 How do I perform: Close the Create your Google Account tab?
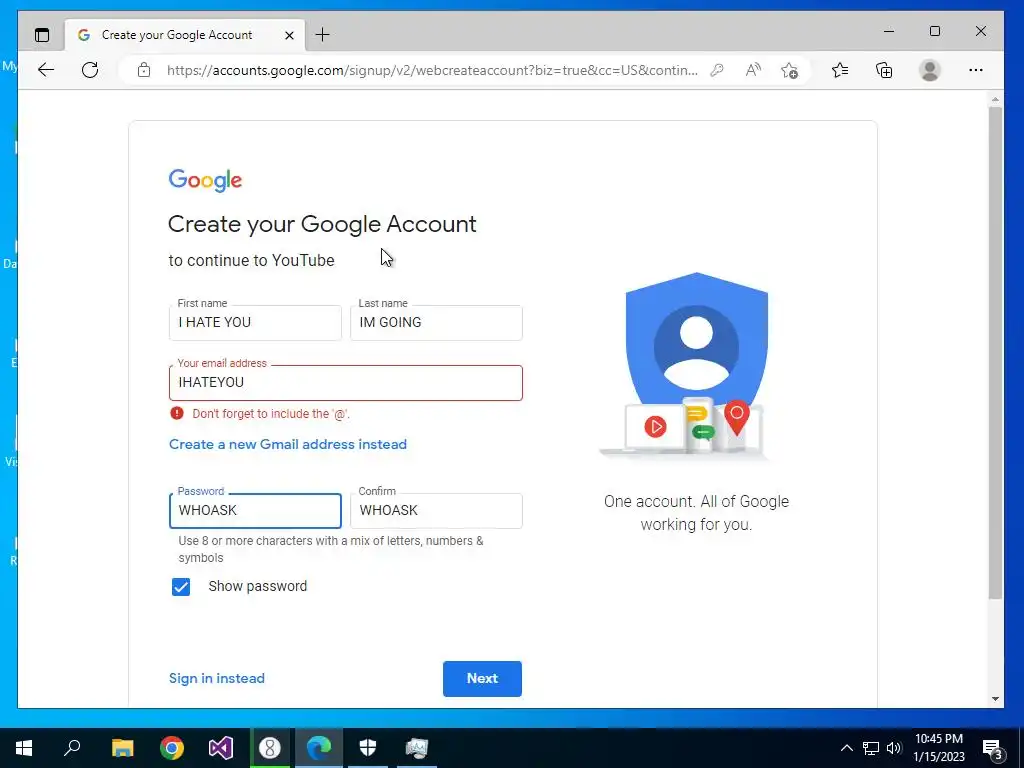[289, 35]
